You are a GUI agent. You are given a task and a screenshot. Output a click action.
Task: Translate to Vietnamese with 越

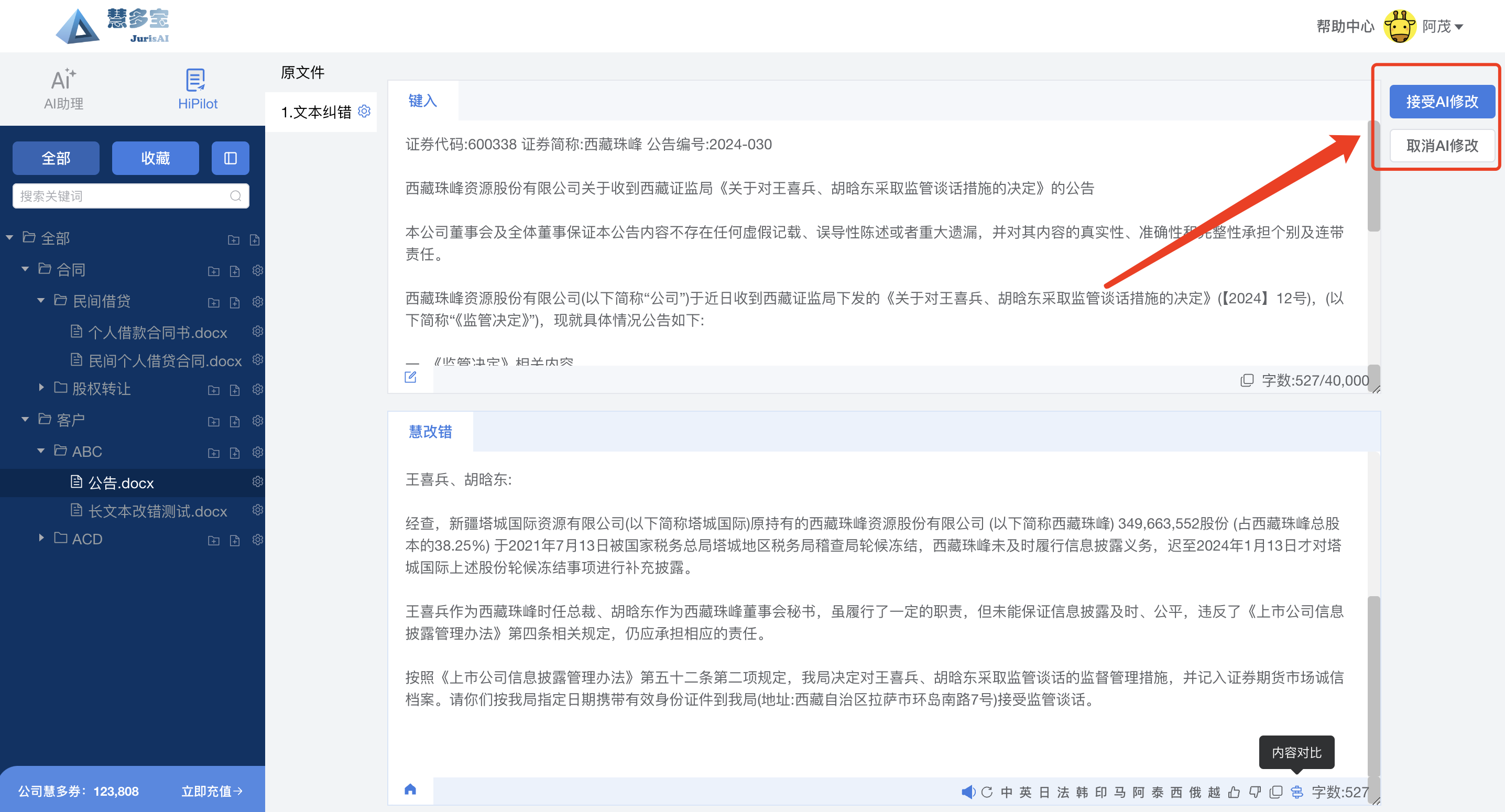click(1214, 792)
